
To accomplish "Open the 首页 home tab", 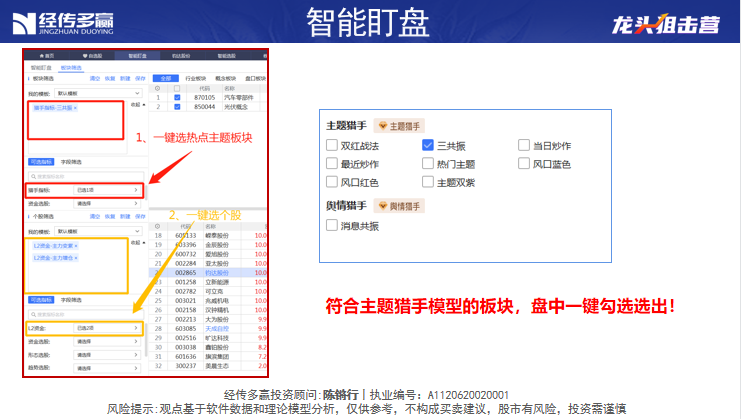I will pos(47,56).
